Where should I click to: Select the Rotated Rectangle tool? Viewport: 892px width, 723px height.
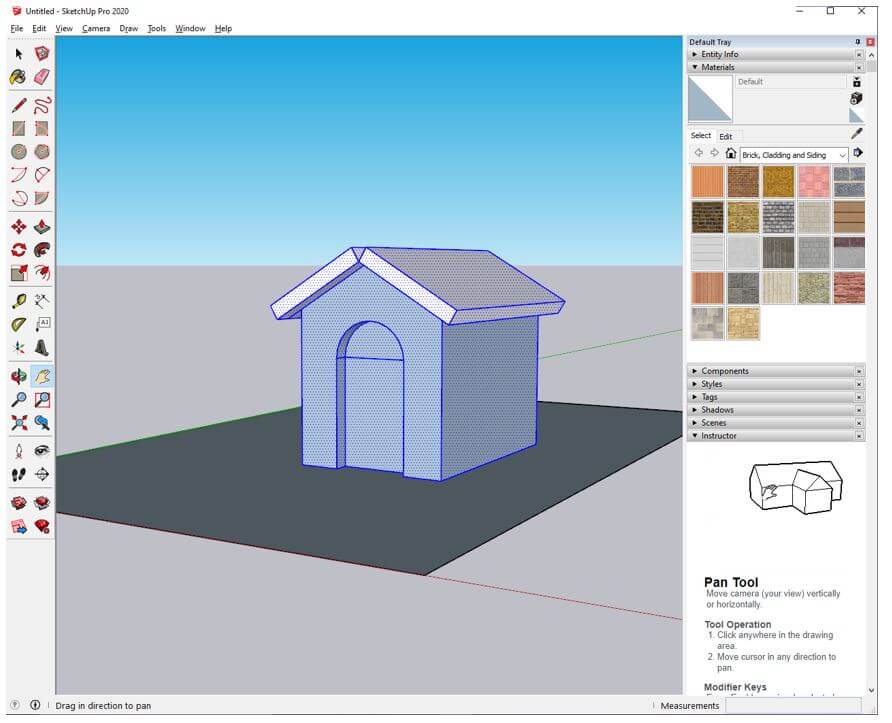pyautogui.click(x=42, y=129)
